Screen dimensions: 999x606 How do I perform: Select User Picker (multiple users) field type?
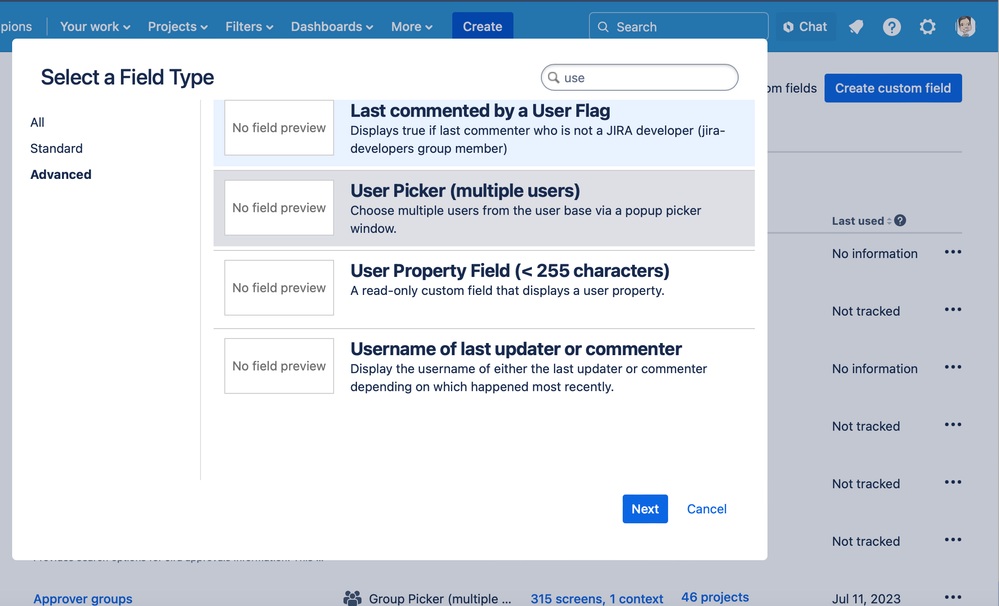[484, 208]
